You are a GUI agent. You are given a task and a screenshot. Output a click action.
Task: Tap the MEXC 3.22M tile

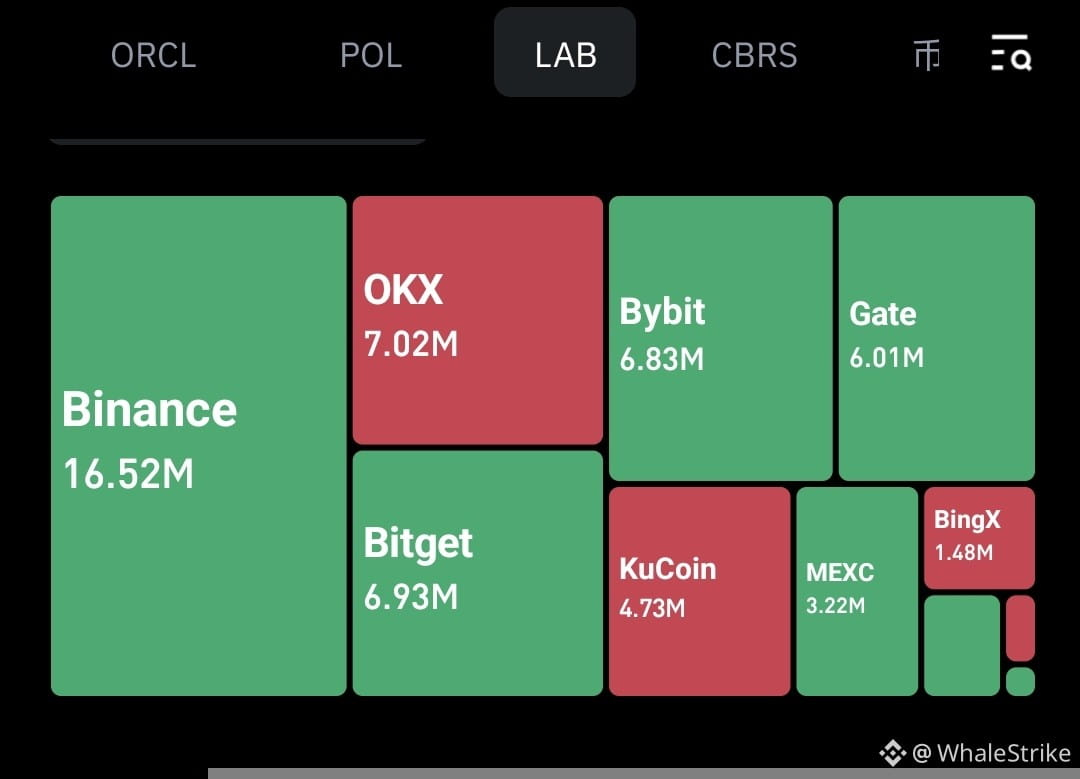coord(857,592)
